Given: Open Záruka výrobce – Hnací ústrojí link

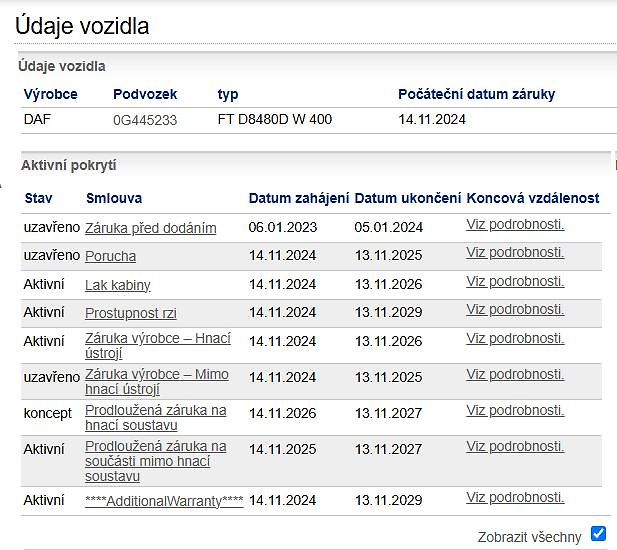Looking at the screenshot, I should [x=158, y=345].
